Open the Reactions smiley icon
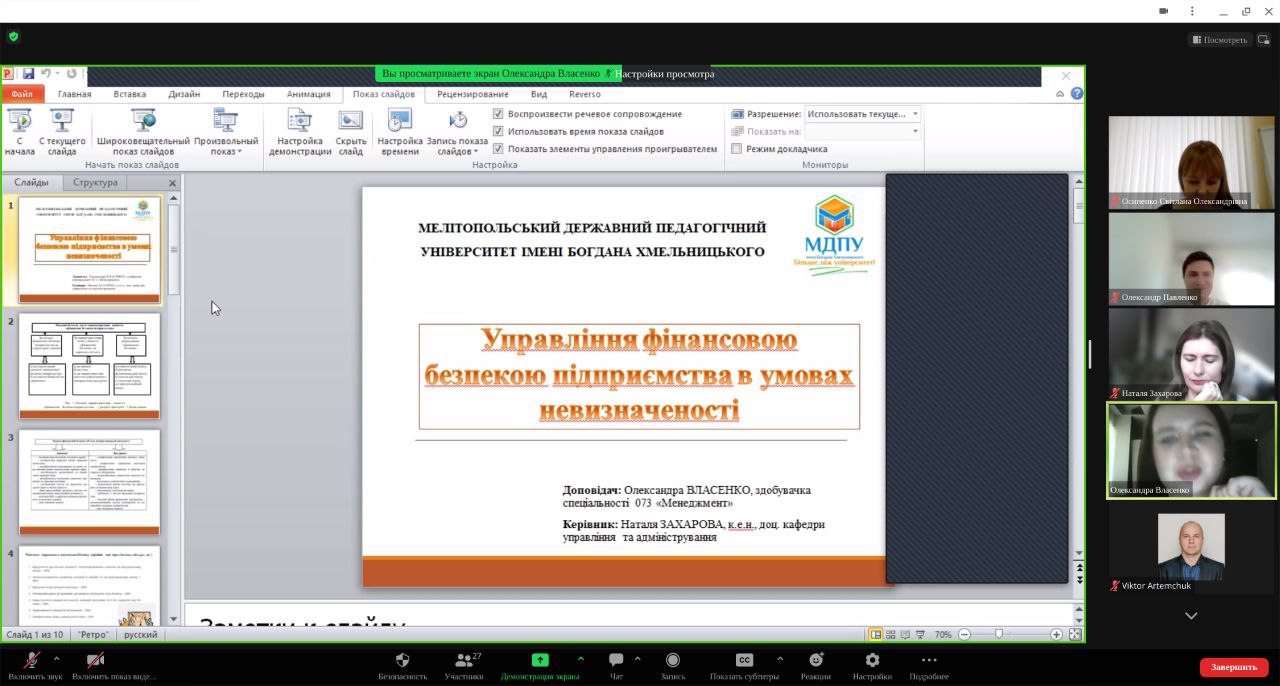 pos(816,660)
